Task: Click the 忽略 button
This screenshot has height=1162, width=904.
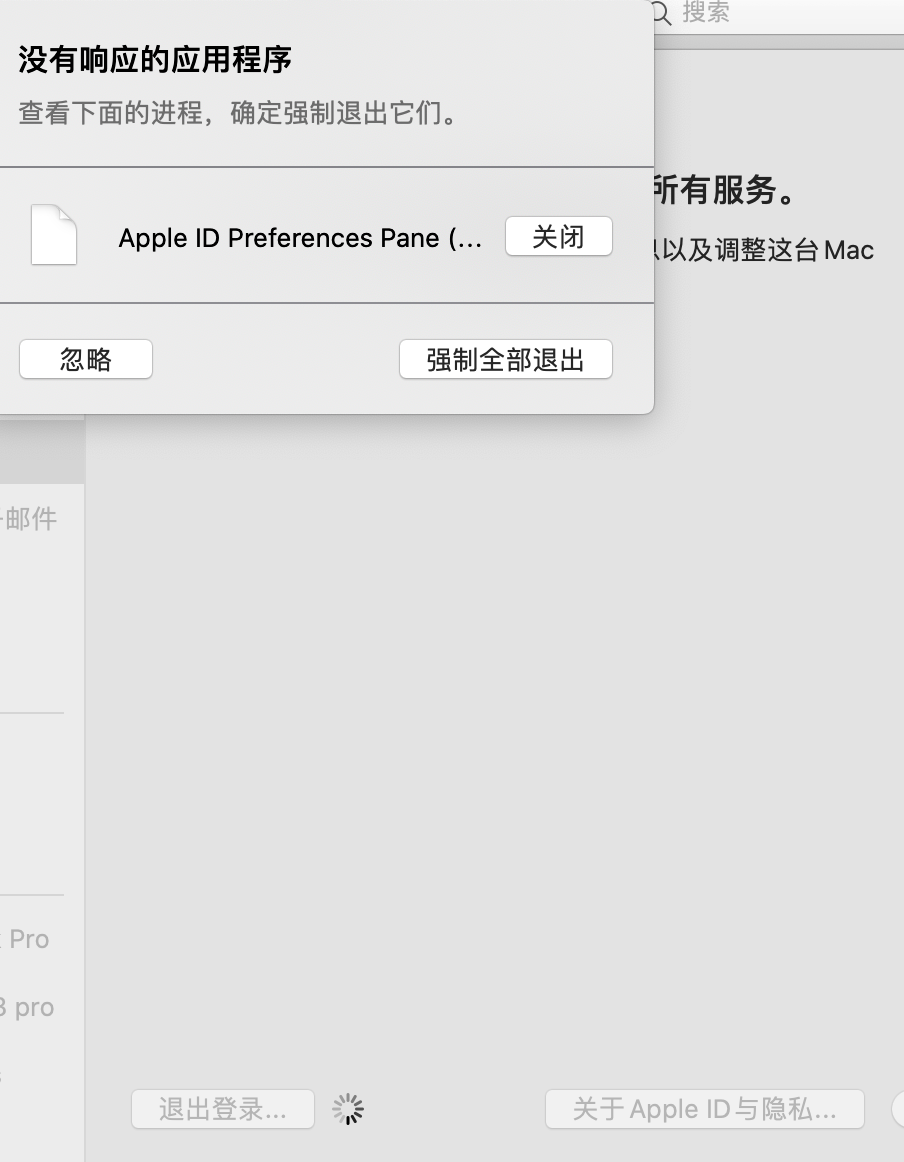Action: pos(86,359)
